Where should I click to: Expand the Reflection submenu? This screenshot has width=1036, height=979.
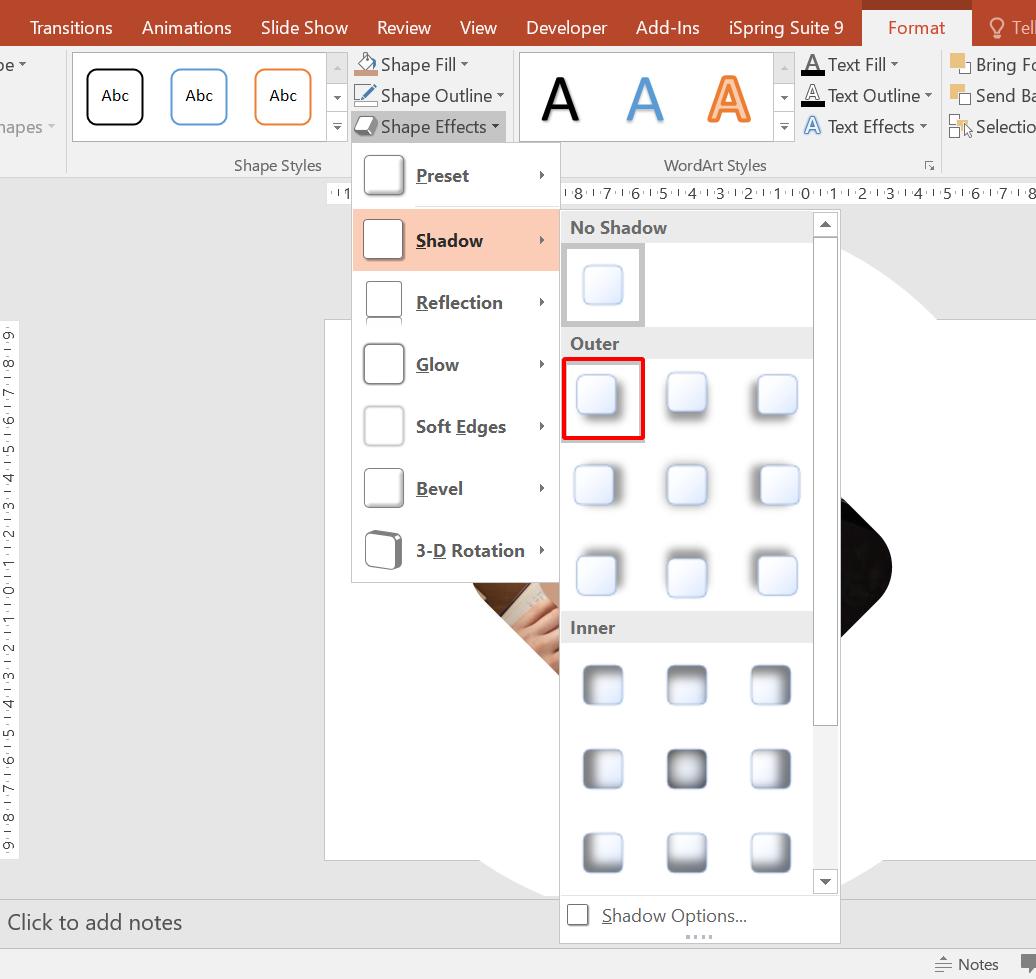click(x=459, y=302)
